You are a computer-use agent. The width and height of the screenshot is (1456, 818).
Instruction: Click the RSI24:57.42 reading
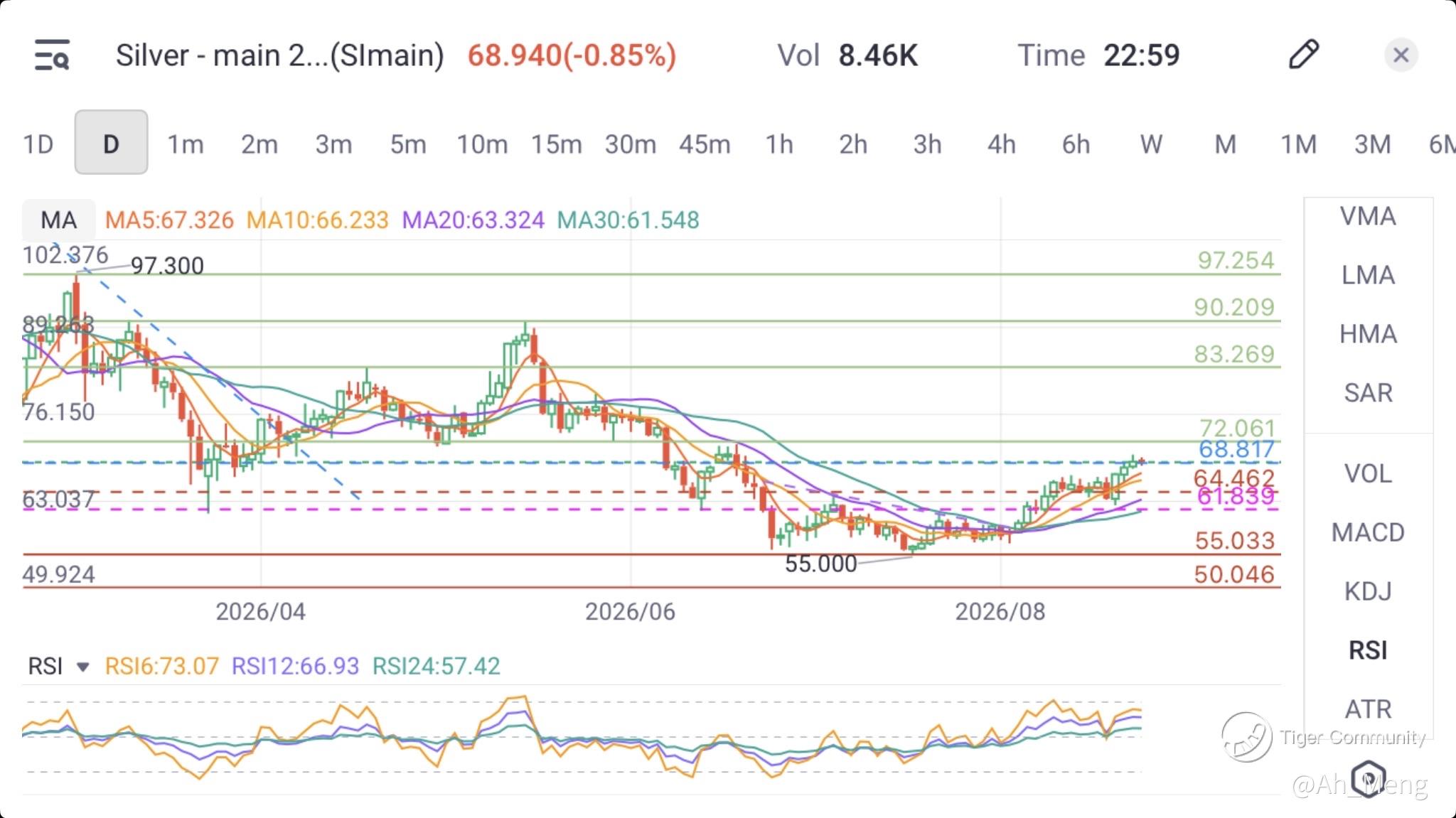click(x=436, y=666)
